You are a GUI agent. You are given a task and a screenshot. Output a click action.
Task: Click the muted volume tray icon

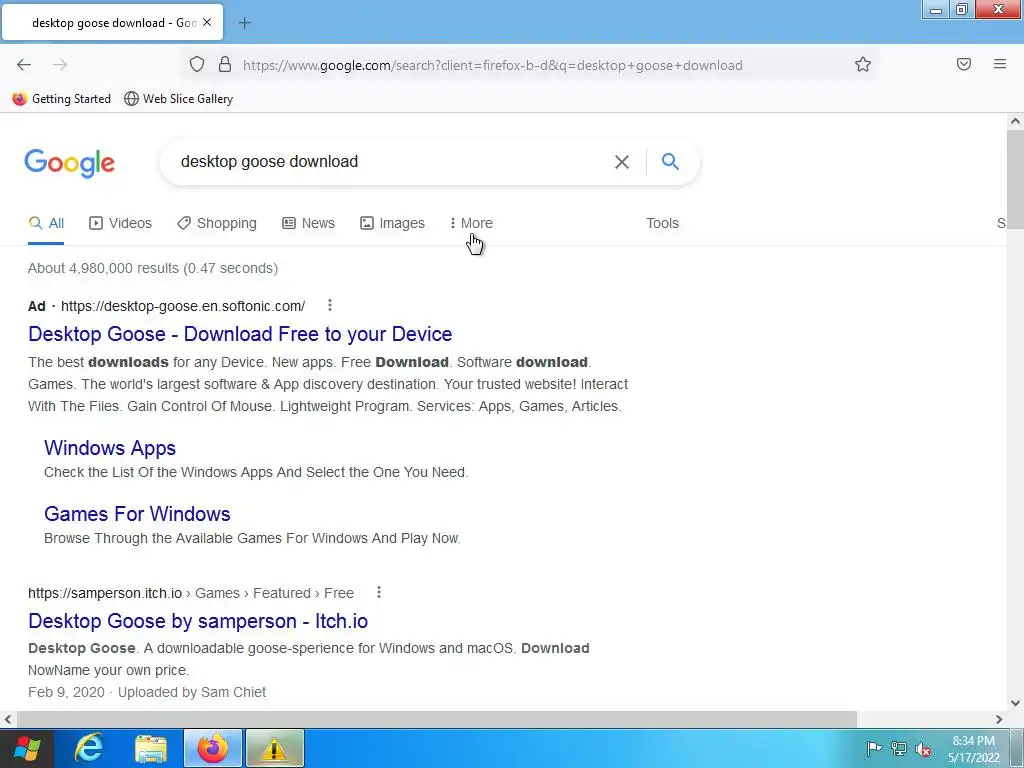pos(923,749)
